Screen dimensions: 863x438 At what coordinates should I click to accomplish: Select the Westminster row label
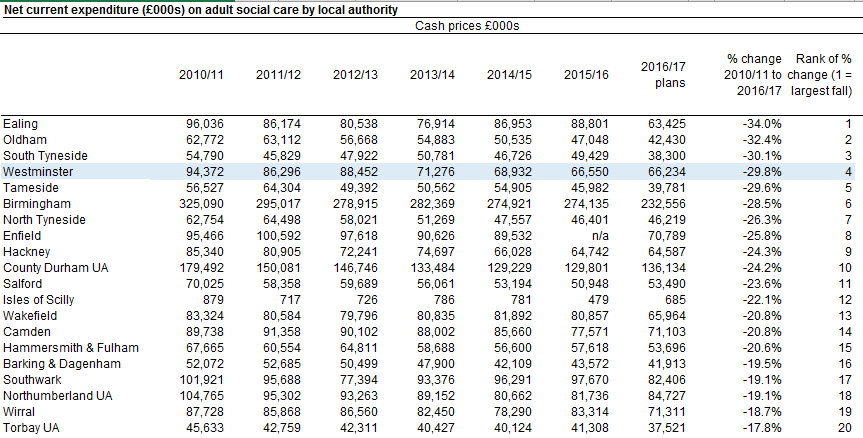[x=36, y=172]
